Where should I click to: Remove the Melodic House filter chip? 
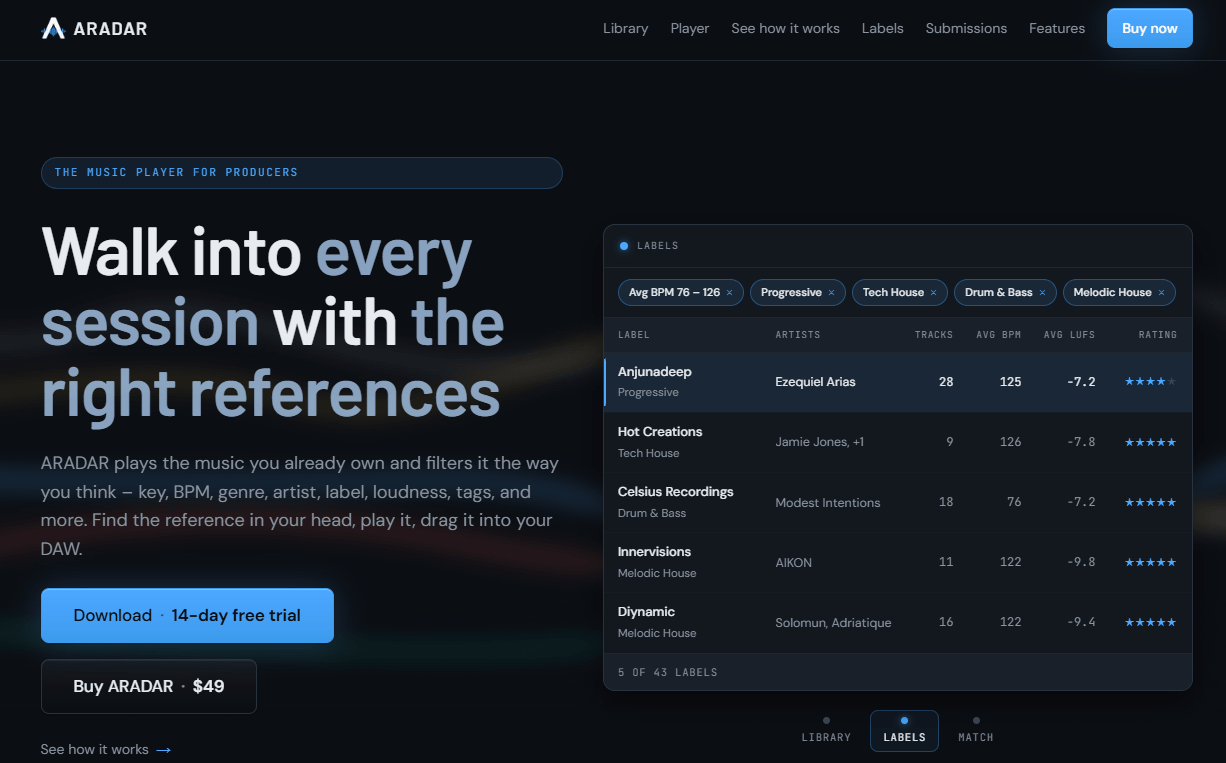[x=1161, y=293]
